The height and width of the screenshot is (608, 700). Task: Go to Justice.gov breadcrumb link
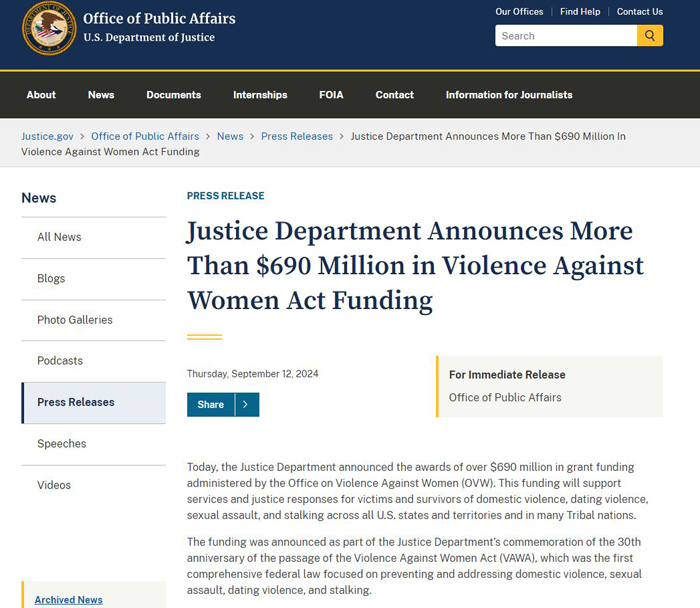(x=47, y=136)
